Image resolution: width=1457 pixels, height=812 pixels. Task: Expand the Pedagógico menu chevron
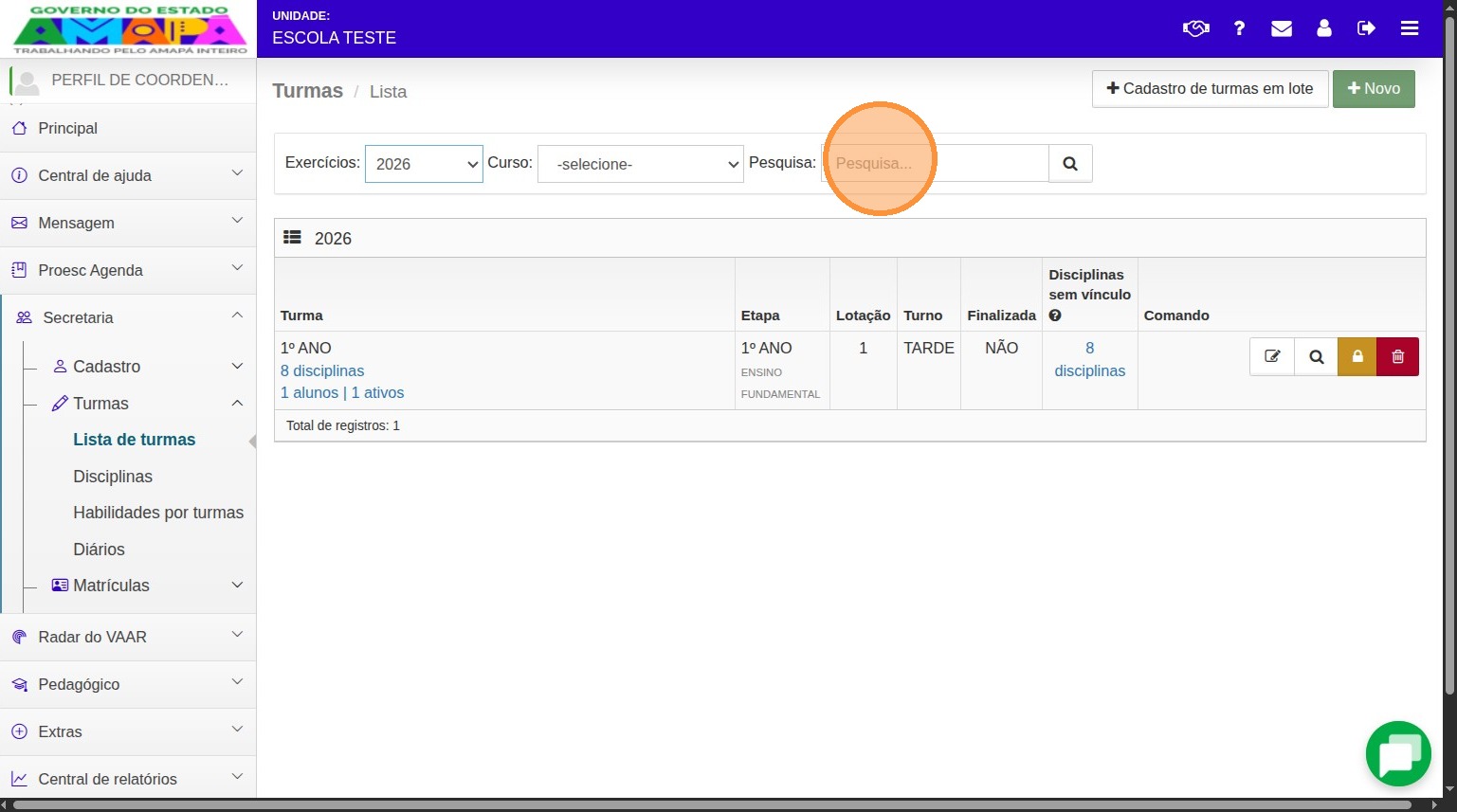click(237, 682)
